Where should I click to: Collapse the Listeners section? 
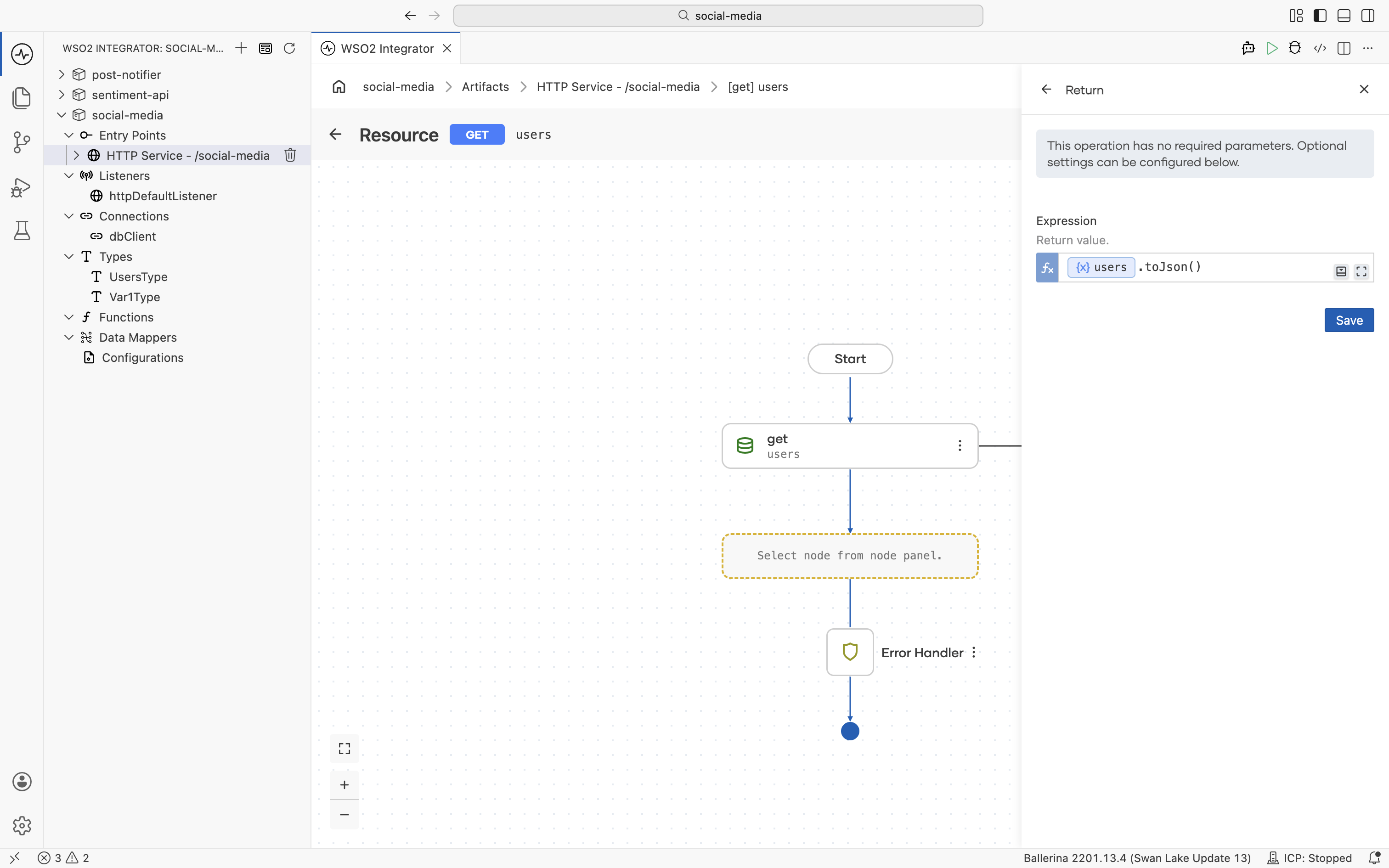pos(69,175)
